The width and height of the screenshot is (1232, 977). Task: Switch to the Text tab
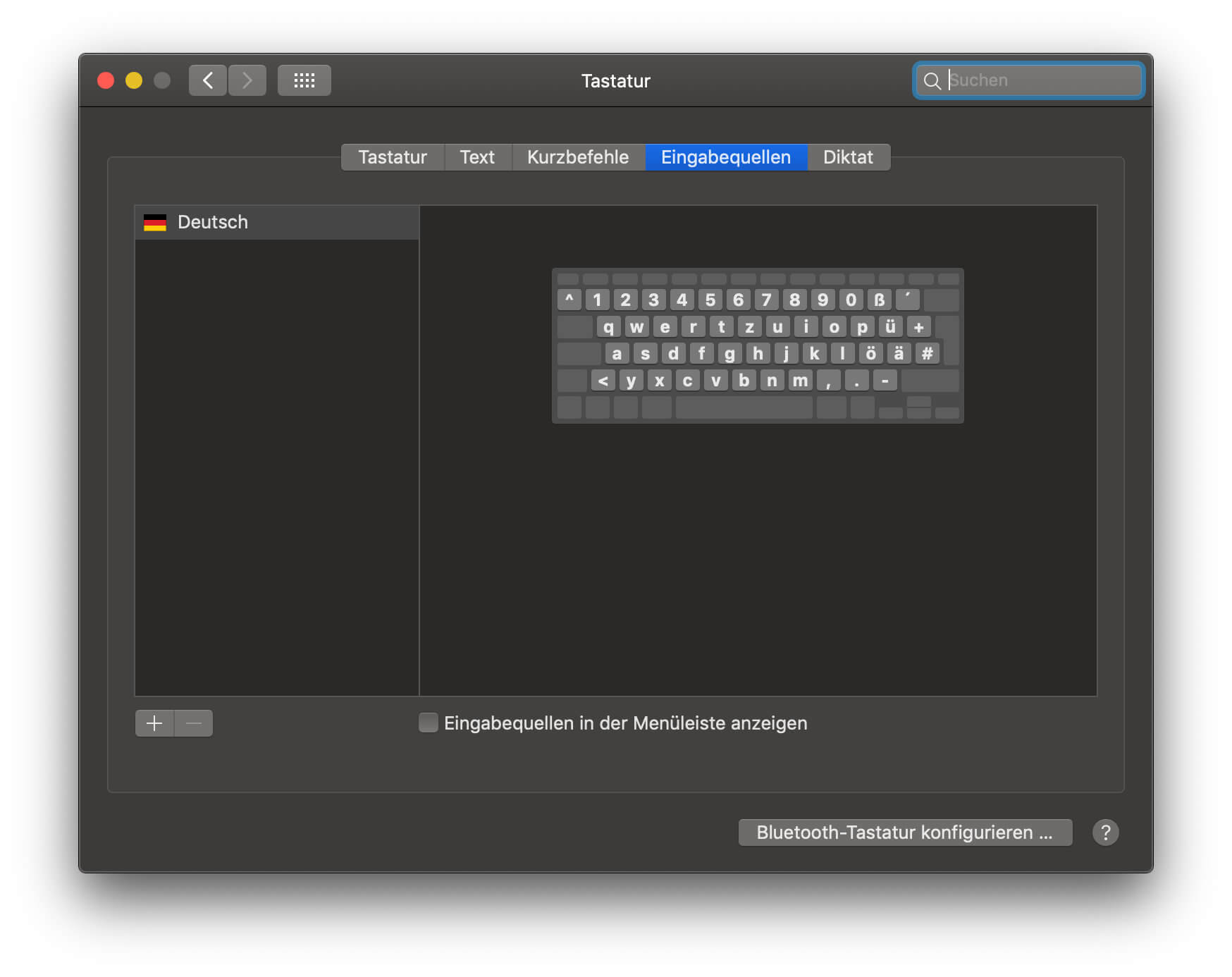point(477,157)
